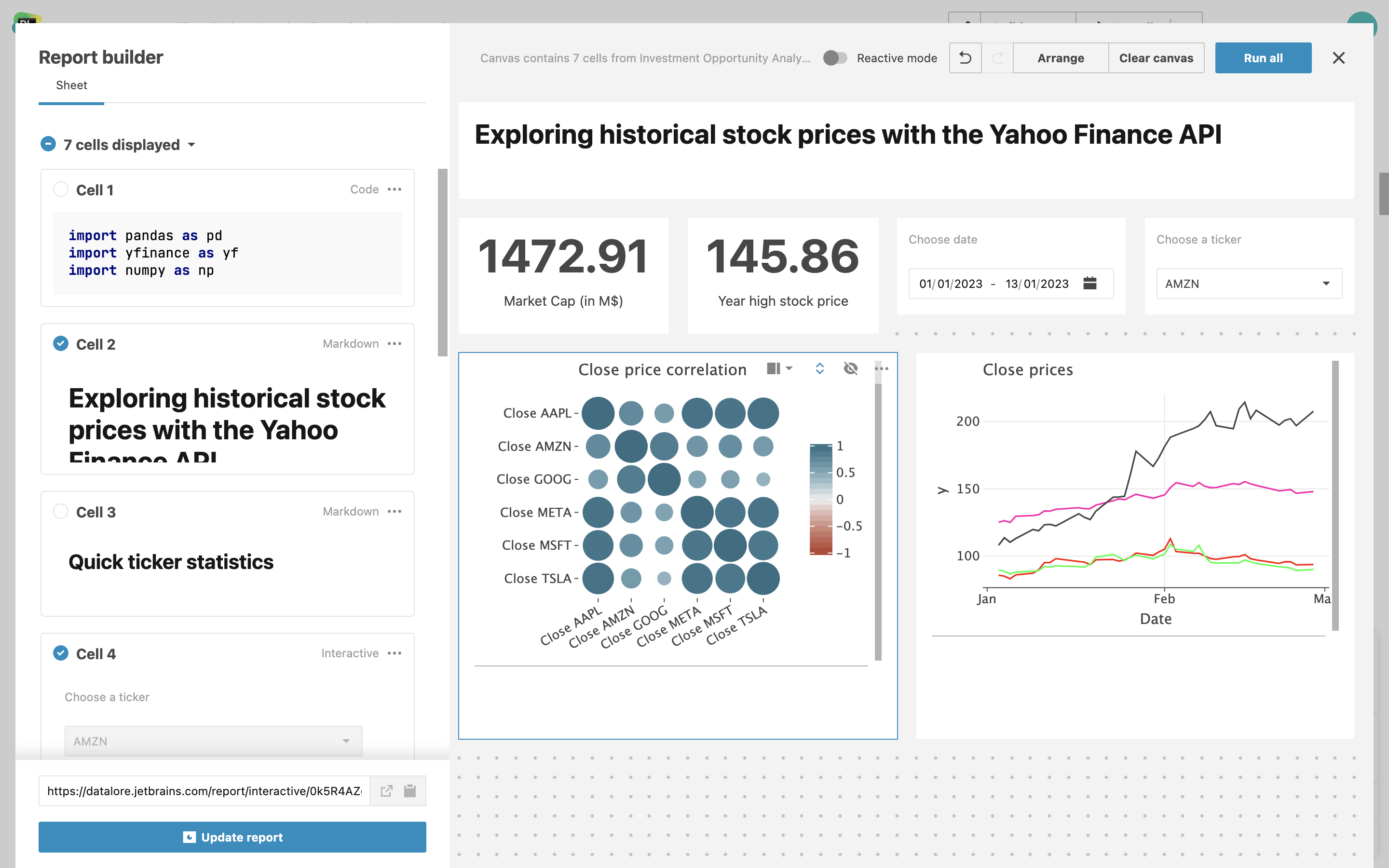This screenshot has height=868, width=1389.
Task: Click the correlation chart vertical scrollbar
Action: (878, 516)
